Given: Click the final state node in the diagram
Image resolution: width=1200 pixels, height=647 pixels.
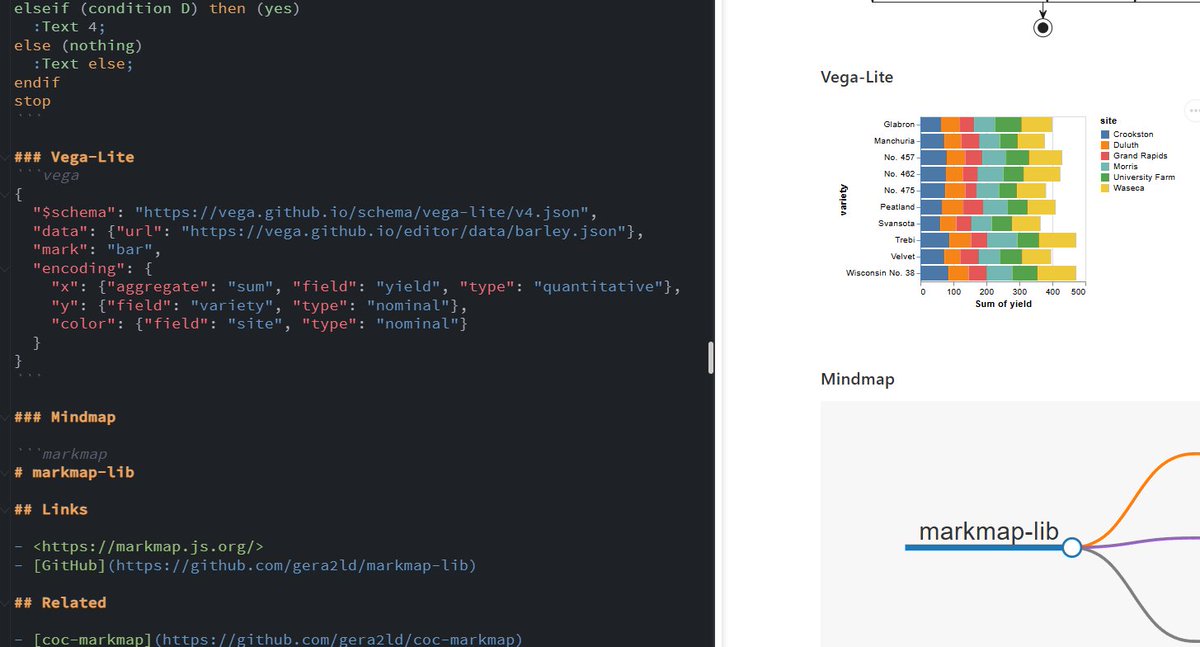Looking at the screenshot, I should [1043, 26].
